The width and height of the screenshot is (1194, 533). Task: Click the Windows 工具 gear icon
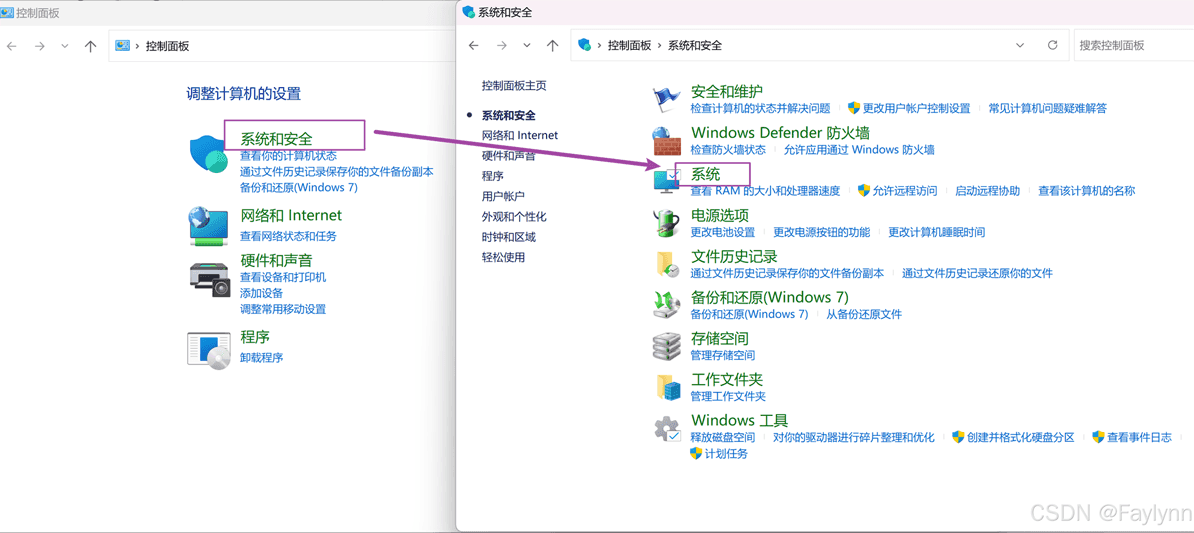coord(666,429)
